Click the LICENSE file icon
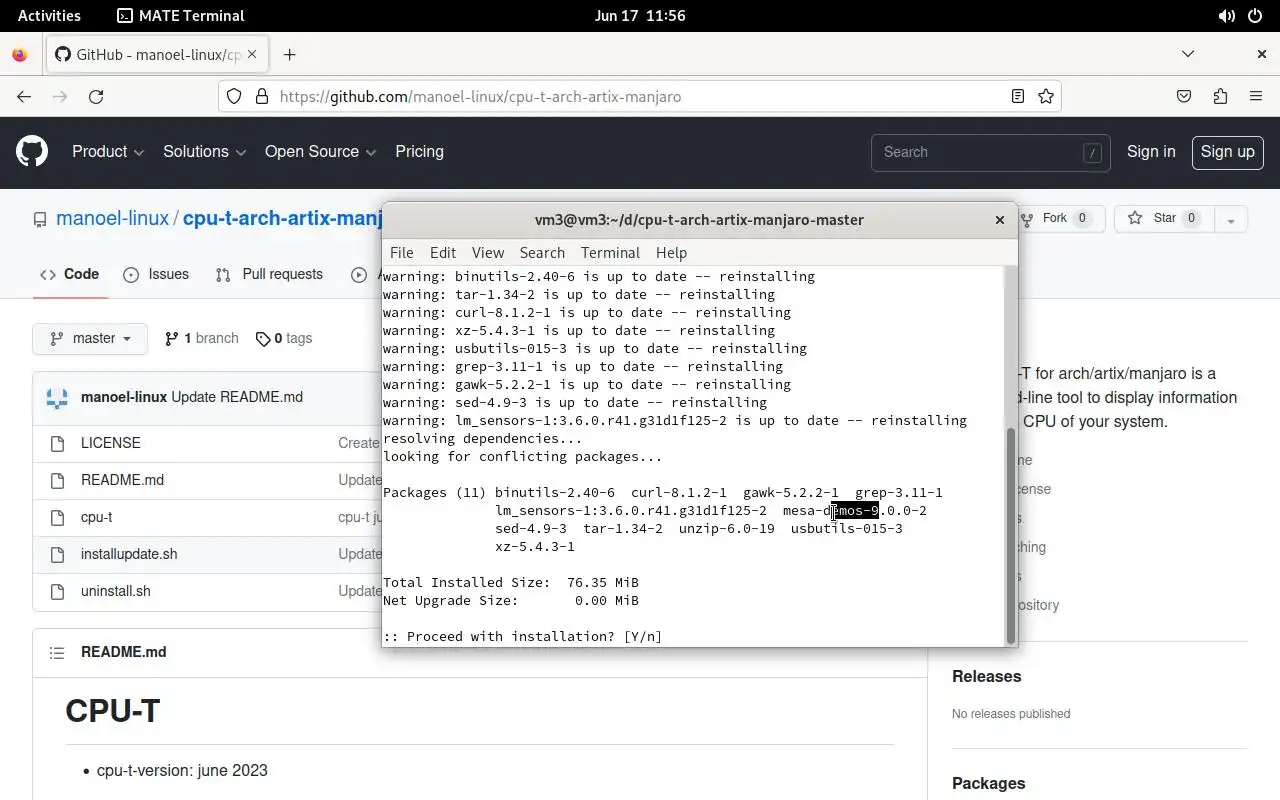This screenshot has width=1280, height=800. click(57, 443)
